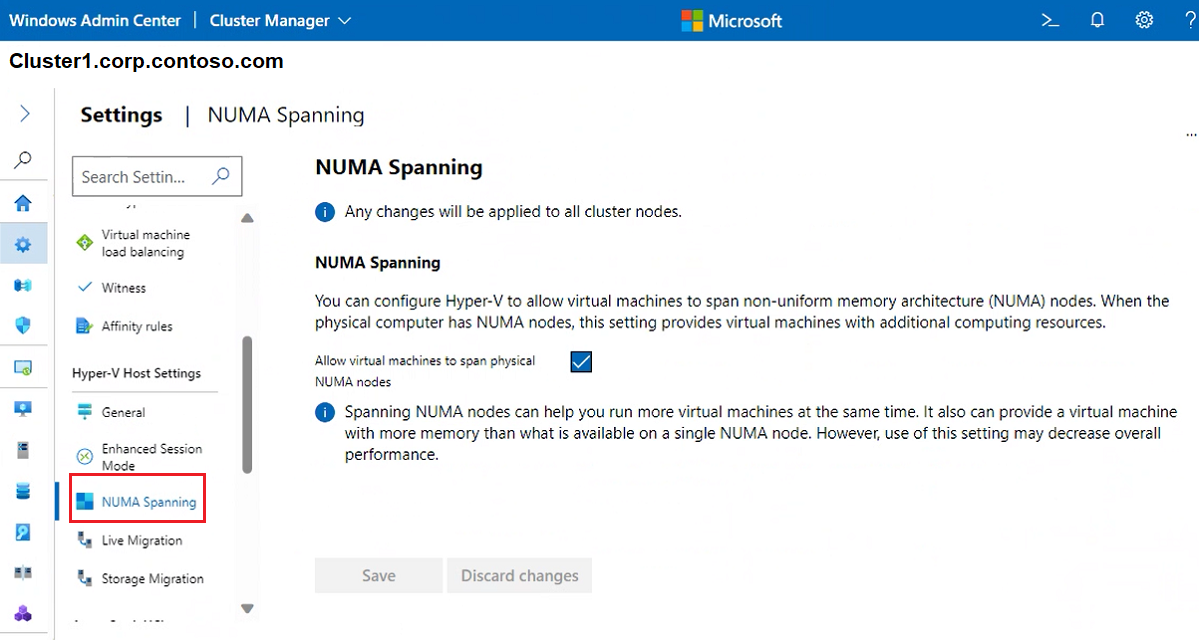The width and height of the screenshot is (1199, 640).
Task: Expand the left navigation with the arrow
Action: [24, 113]
